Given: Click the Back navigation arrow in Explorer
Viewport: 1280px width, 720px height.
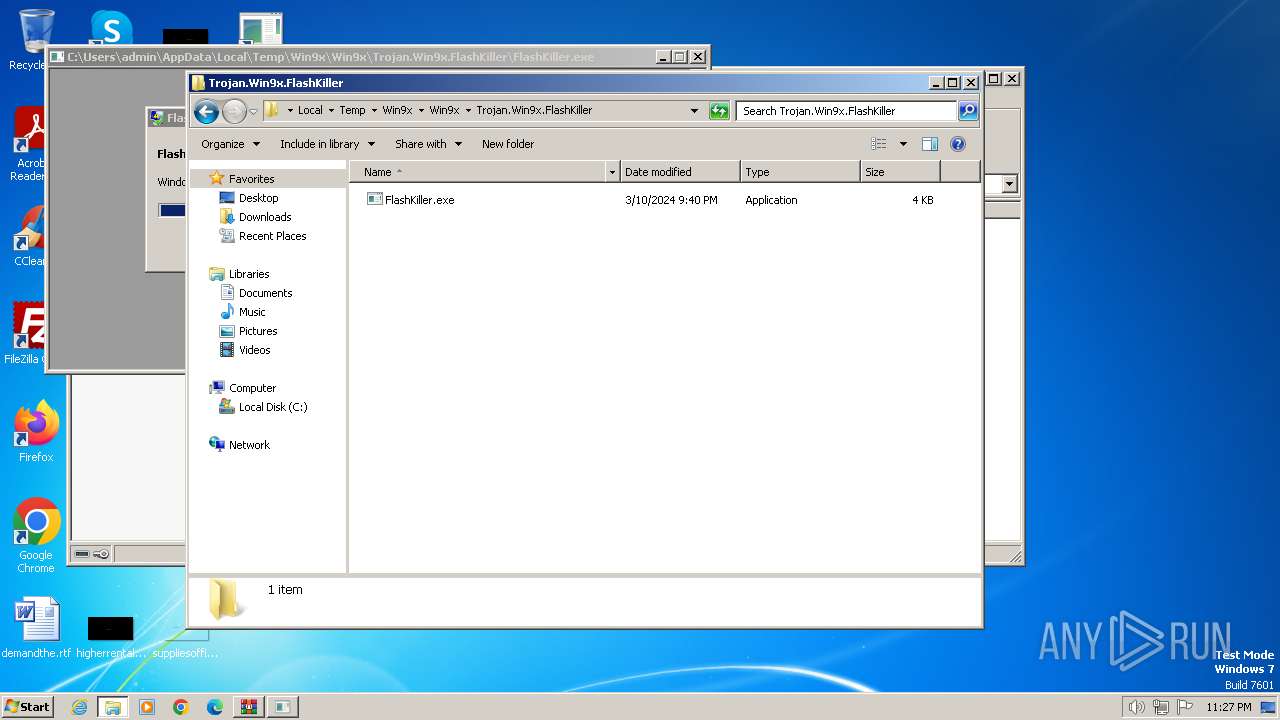Looking at the screenshot, I should (x=206, y=111).
